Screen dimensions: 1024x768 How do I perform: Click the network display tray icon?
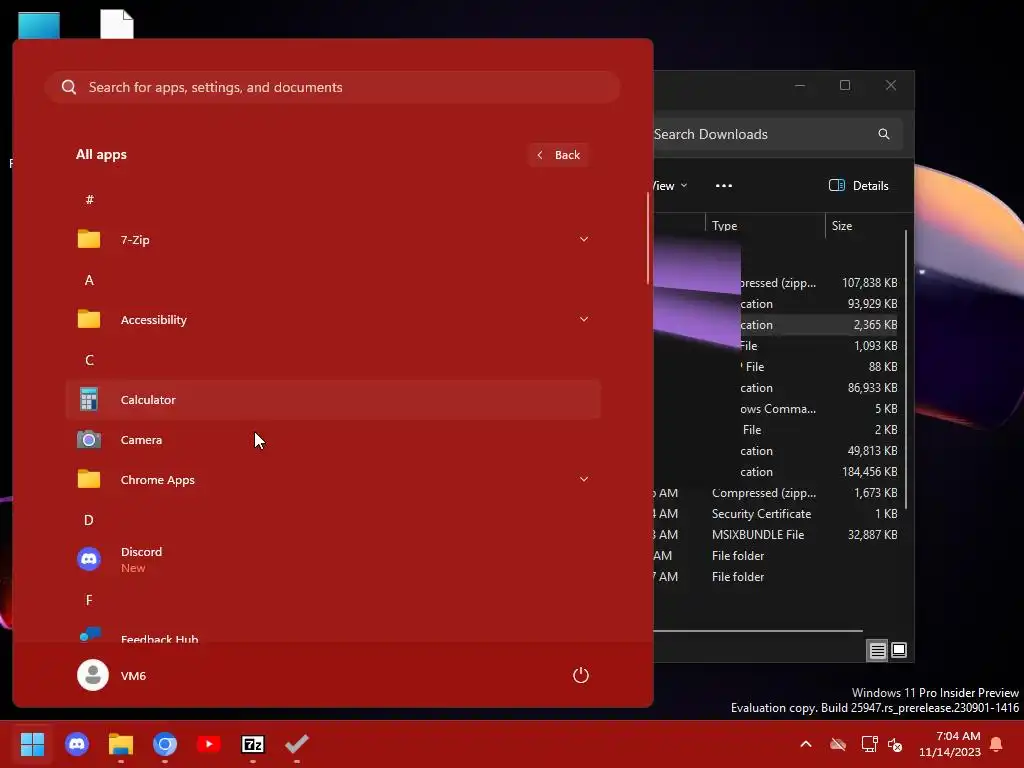(869, 744)
